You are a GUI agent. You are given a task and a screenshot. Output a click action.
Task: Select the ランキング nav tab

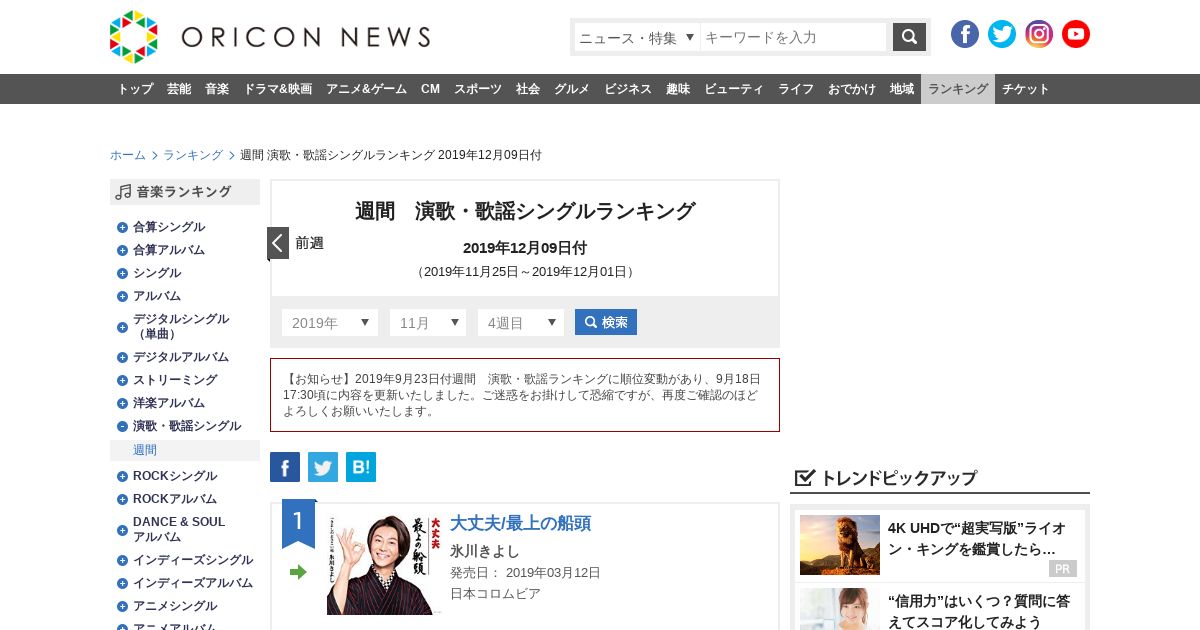coord(958,89)
